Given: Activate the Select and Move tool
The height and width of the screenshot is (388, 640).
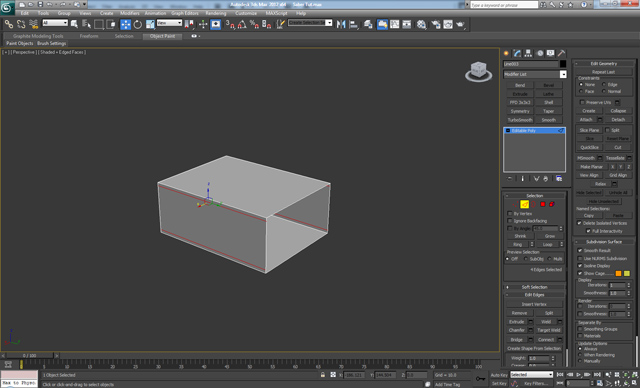Looking at the screenshot, I should [126, 24].
